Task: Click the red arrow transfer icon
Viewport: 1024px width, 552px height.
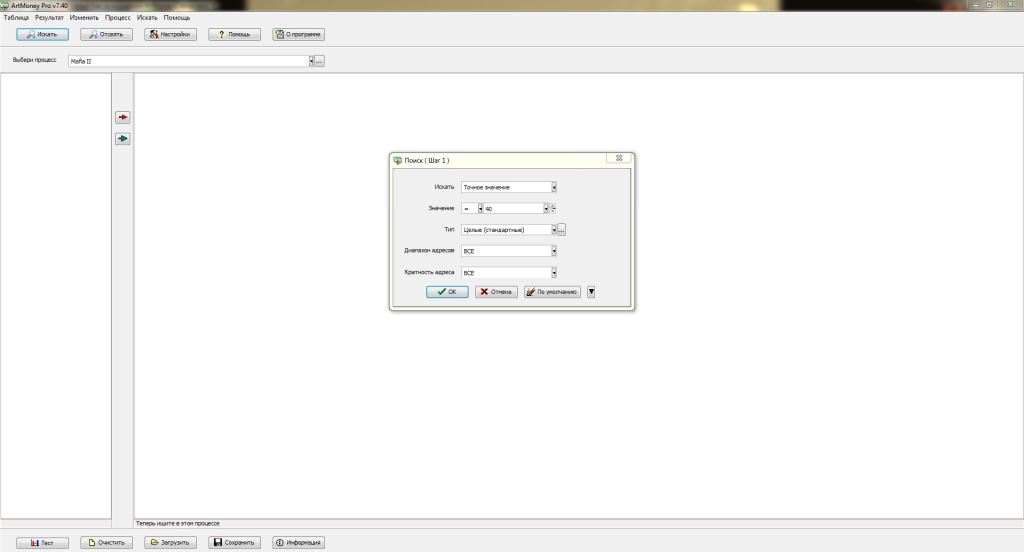Action: (123, 117)
